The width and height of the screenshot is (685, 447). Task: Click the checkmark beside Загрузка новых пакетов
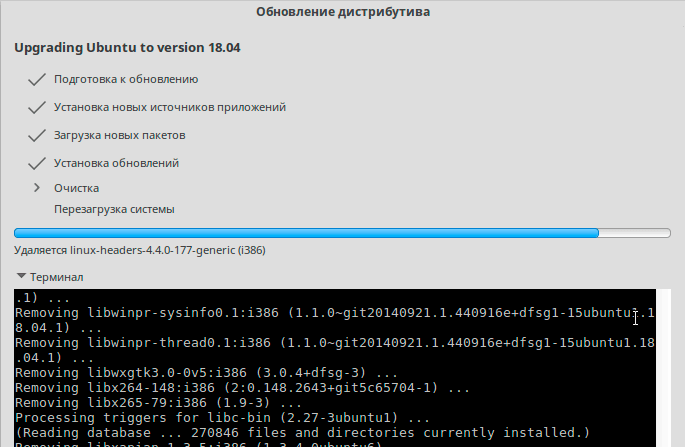tap(38, 135)
